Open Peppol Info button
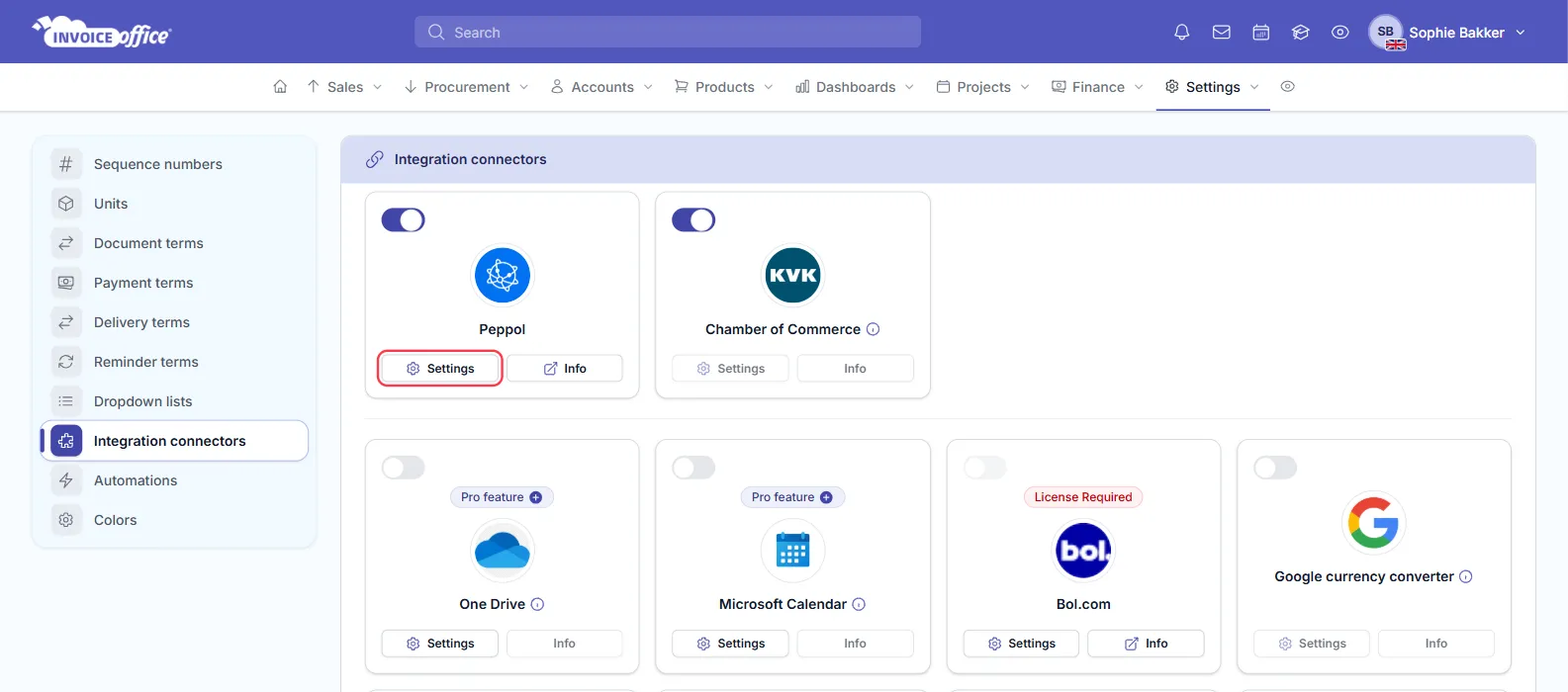 coord(565,369)
